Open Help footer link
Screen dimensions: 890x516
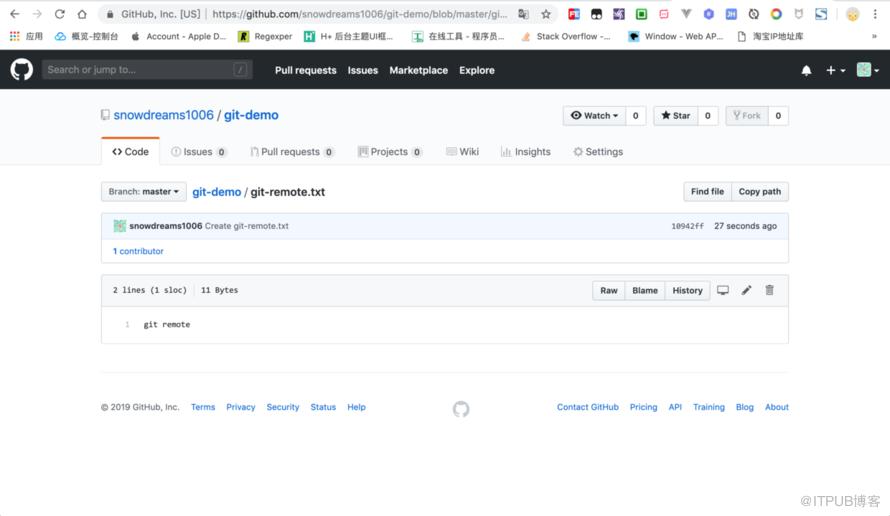point(356,407)
